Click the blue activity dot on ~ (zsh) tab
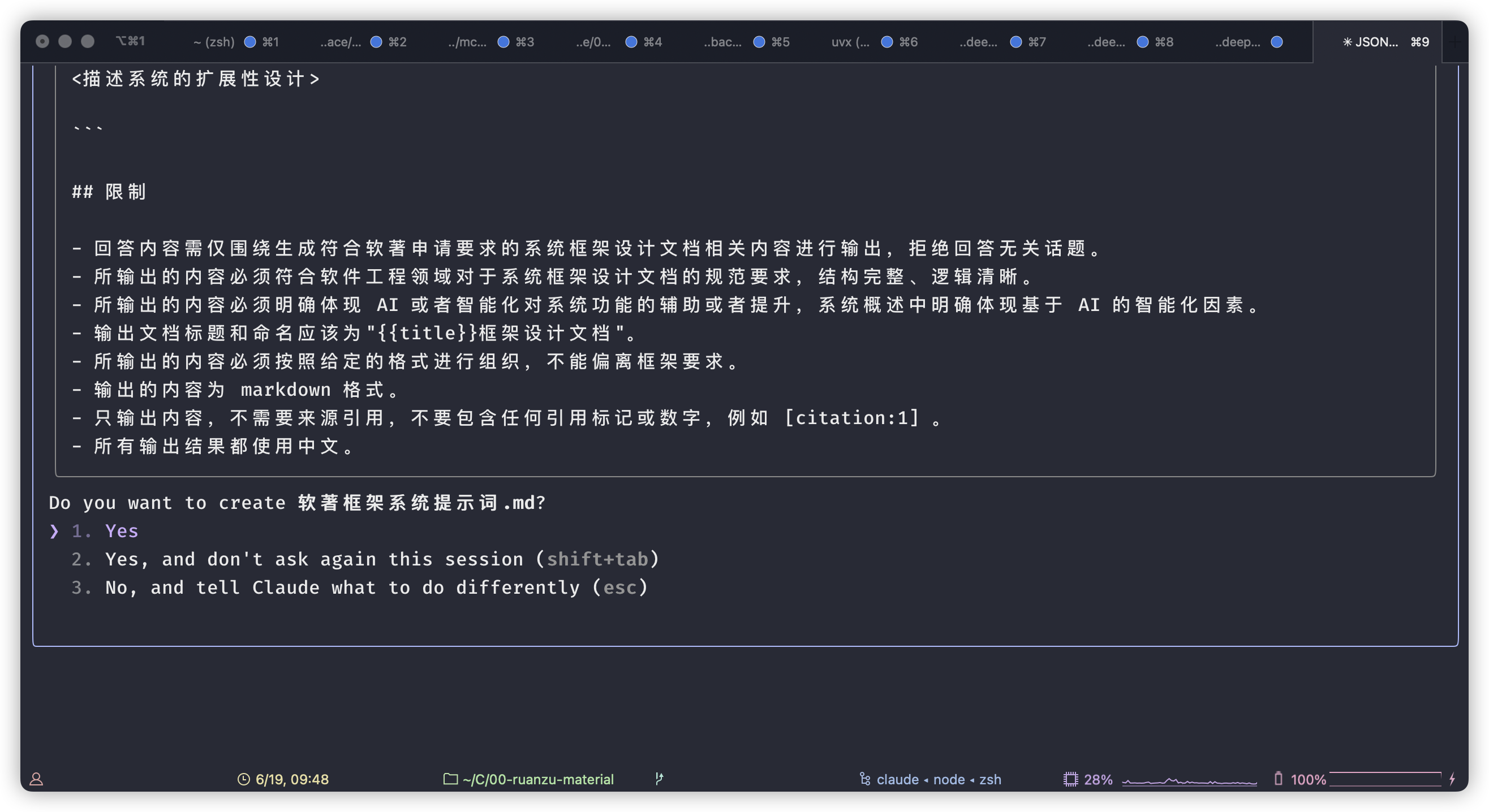1489x812 pixels. [249, 42]
